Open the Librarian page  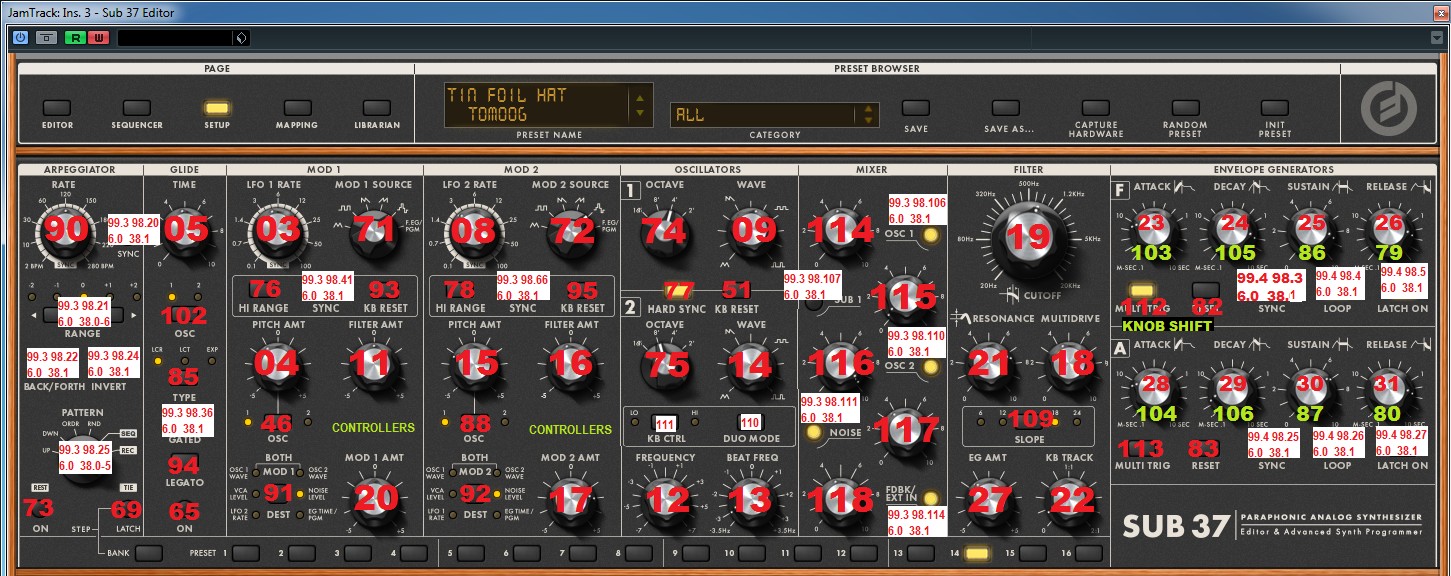(x=376, y=107)
